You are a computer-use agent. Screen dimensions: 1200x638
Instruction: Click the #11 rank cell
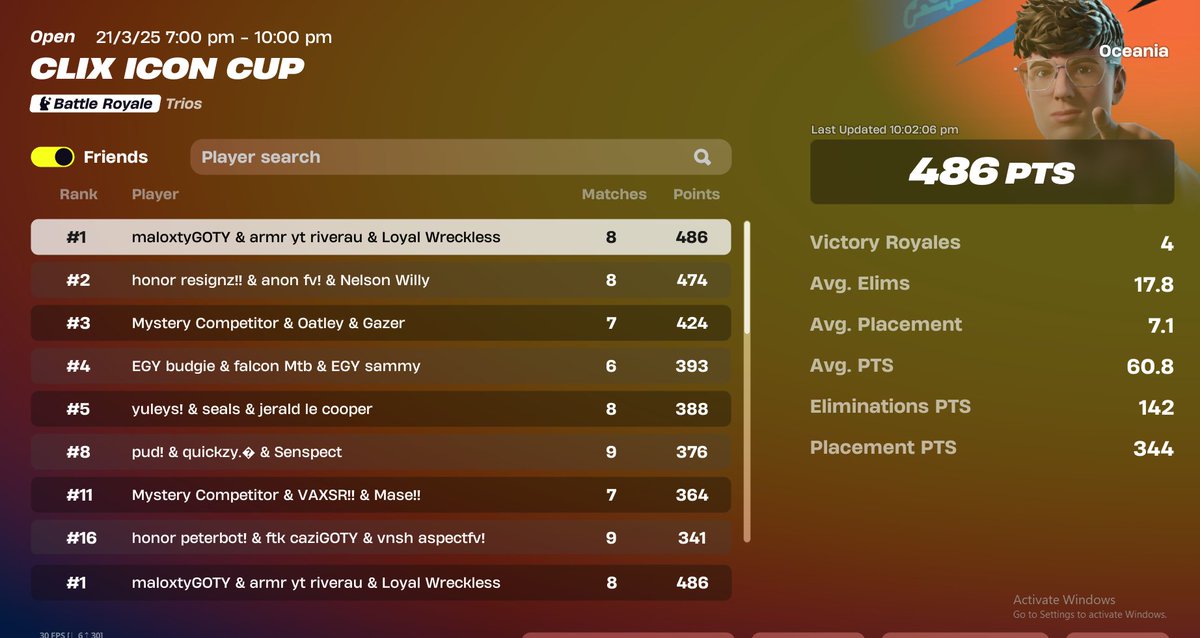point(78,495)
